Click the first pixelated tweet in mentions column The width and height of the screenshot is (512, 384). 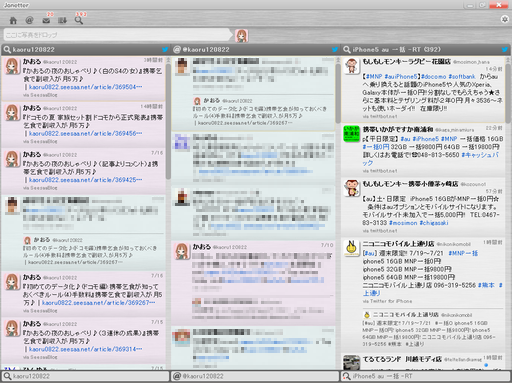[253, 93]
